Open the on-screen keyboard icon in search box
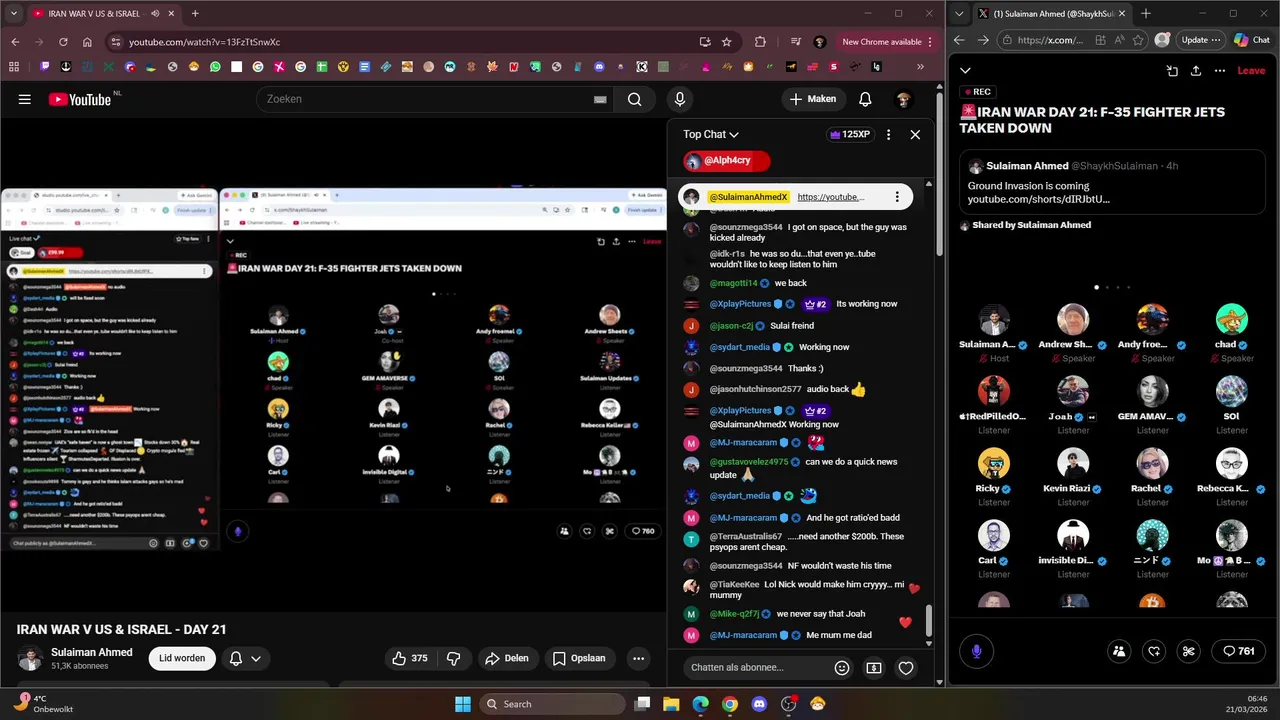Image resolution: width=1280 pixels, height=720 pixels. click(x=600, y=99)
